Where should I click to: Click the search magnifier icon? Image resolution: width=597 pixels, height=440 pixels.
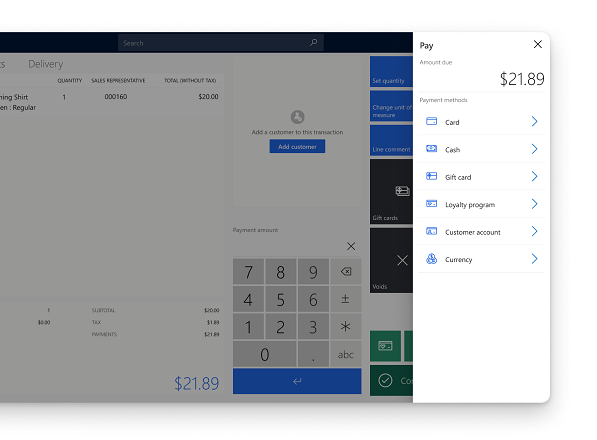[x=313, y=42]
